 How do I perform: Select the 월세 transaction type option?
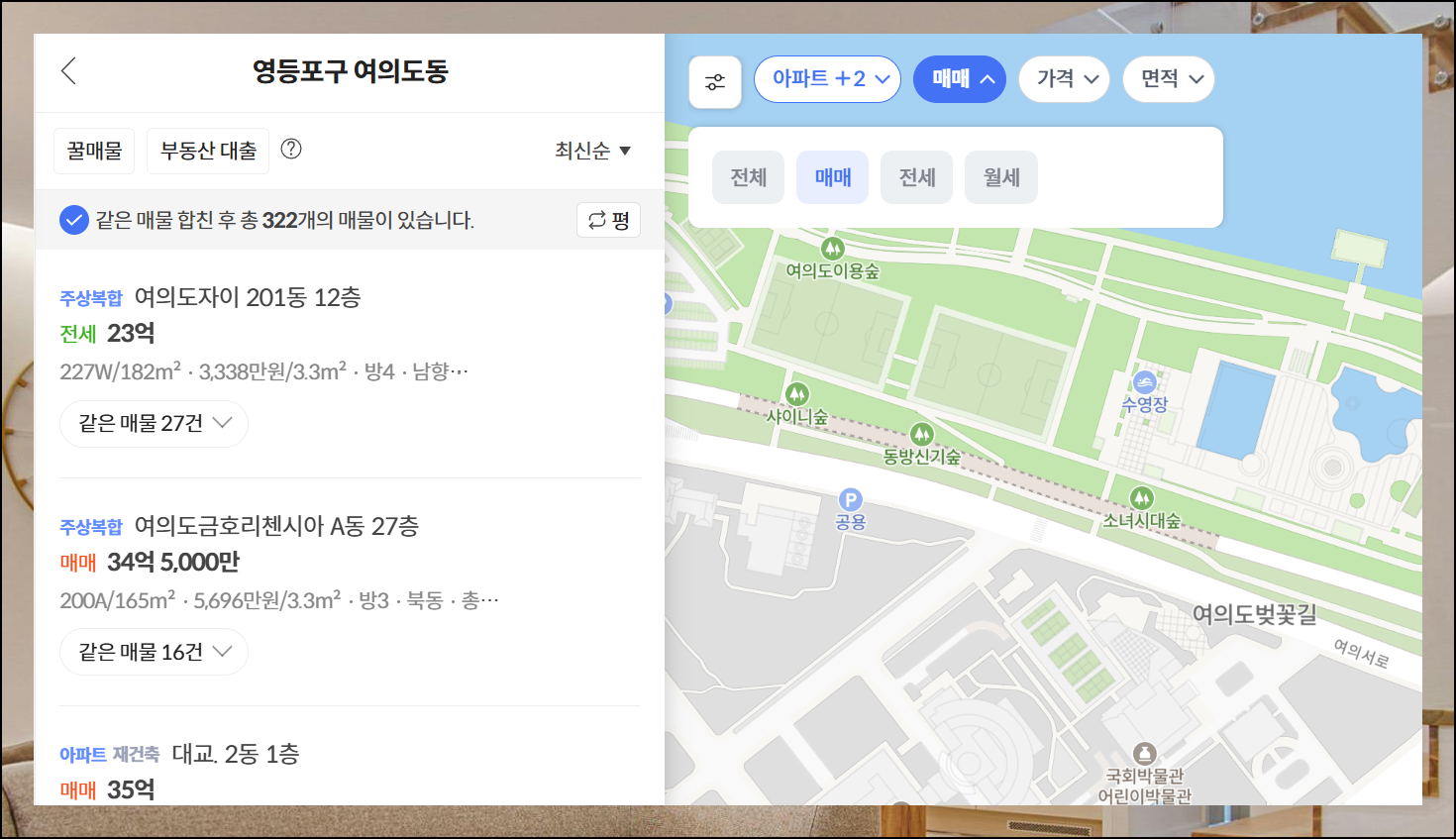click(1001, 177)
